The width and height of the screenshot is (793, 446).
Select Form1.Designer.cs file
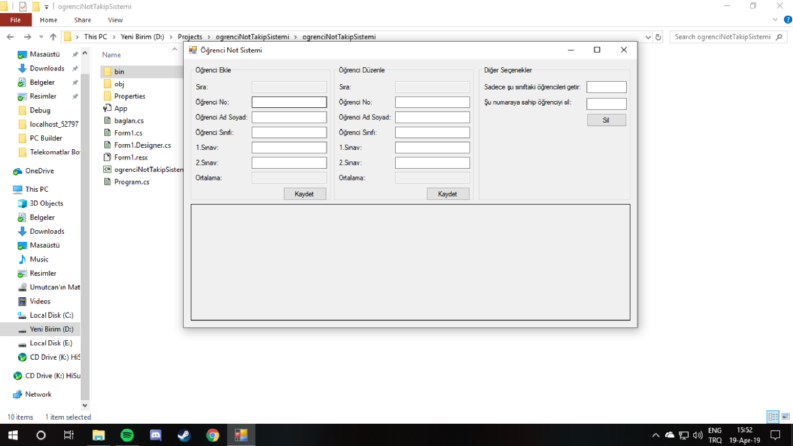[x=142, y=145]
